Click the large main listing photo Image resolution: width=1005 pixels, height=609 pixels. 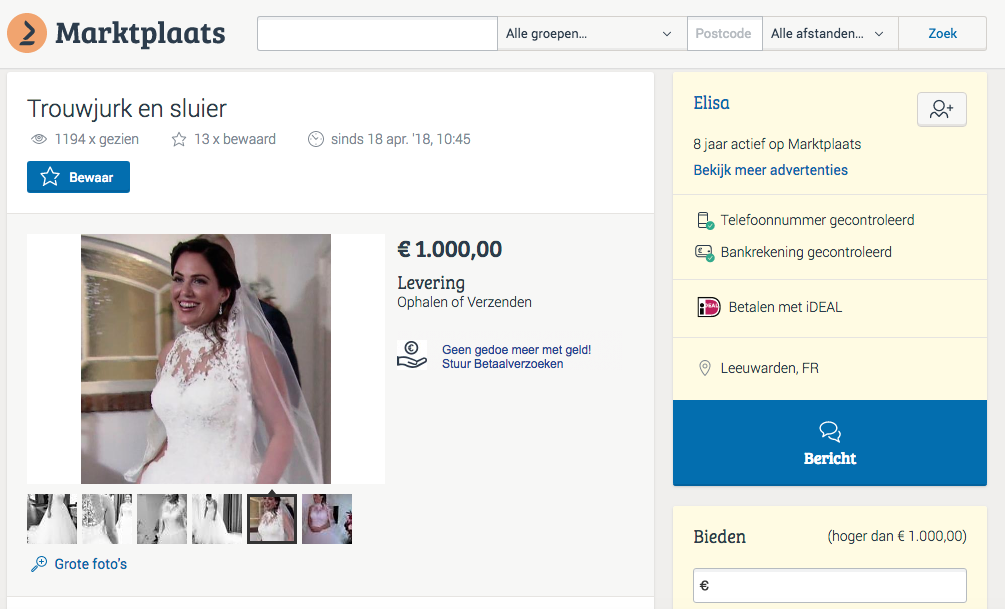pyautogui.click(x=206, y=359)
